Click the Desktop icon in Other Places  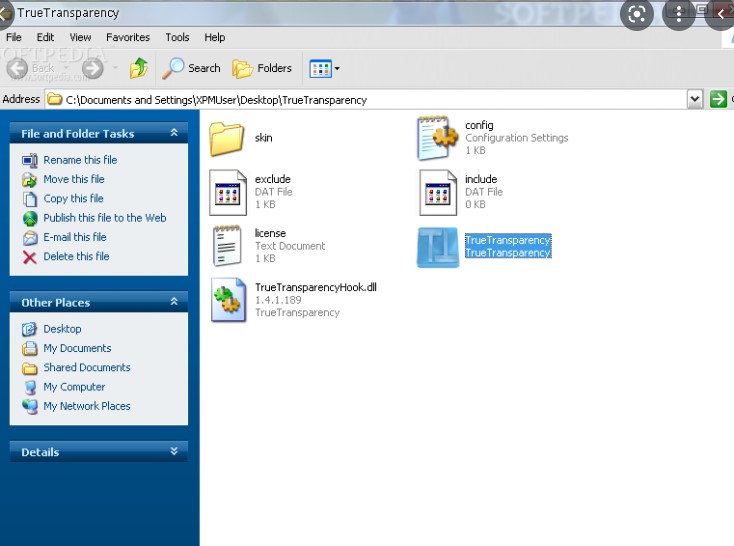(29, 329)
